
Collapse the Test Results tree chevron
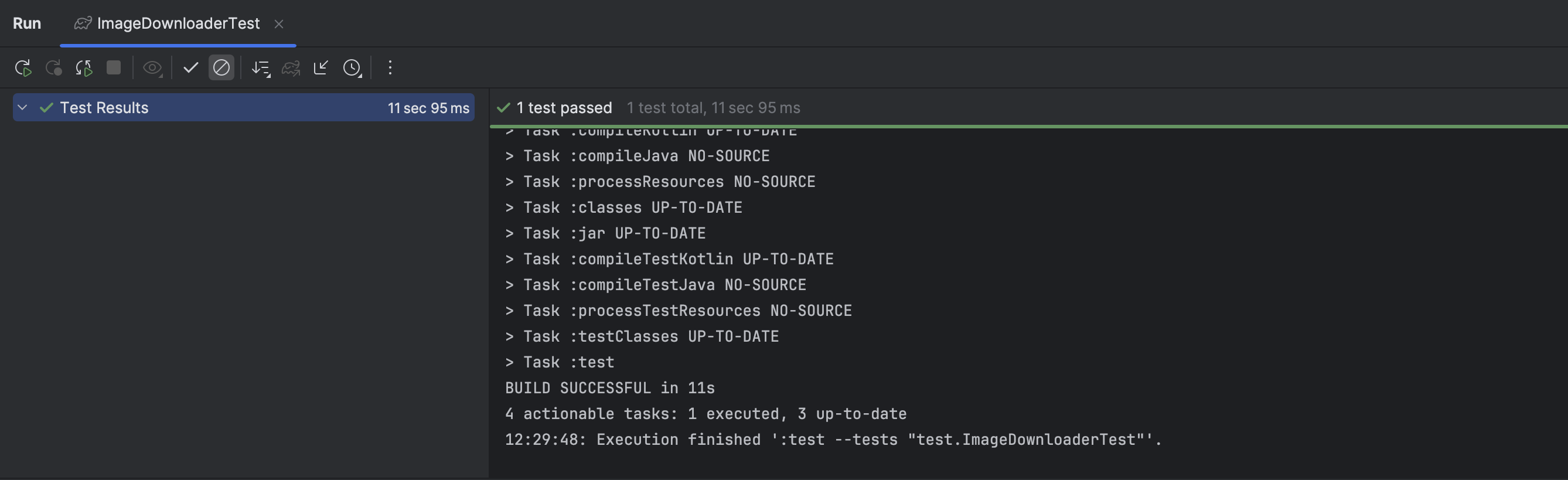pos(22,107)
